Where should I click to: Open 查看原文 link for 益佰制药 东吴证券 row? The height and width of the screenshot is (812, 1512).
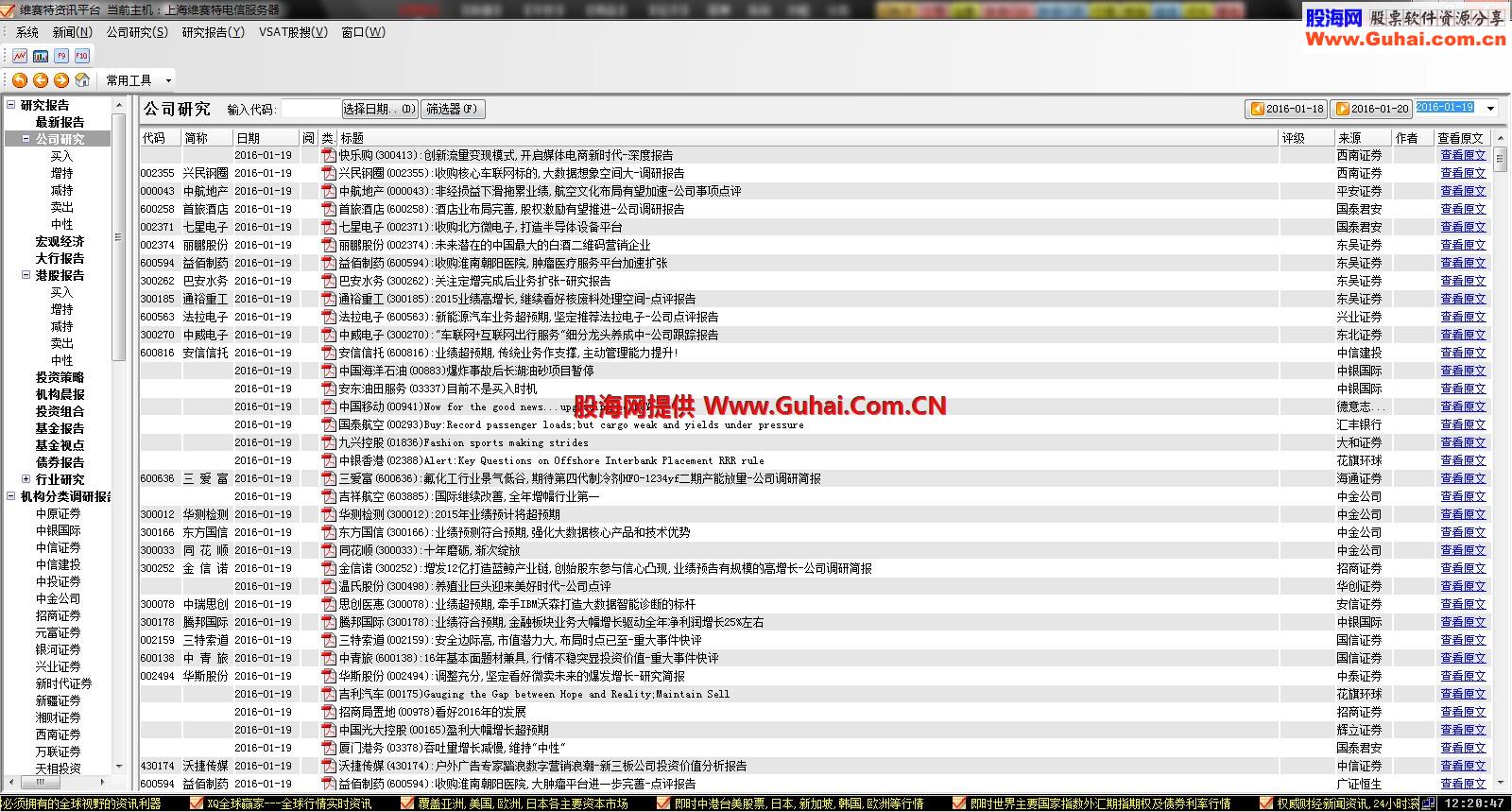point(1463,263)
